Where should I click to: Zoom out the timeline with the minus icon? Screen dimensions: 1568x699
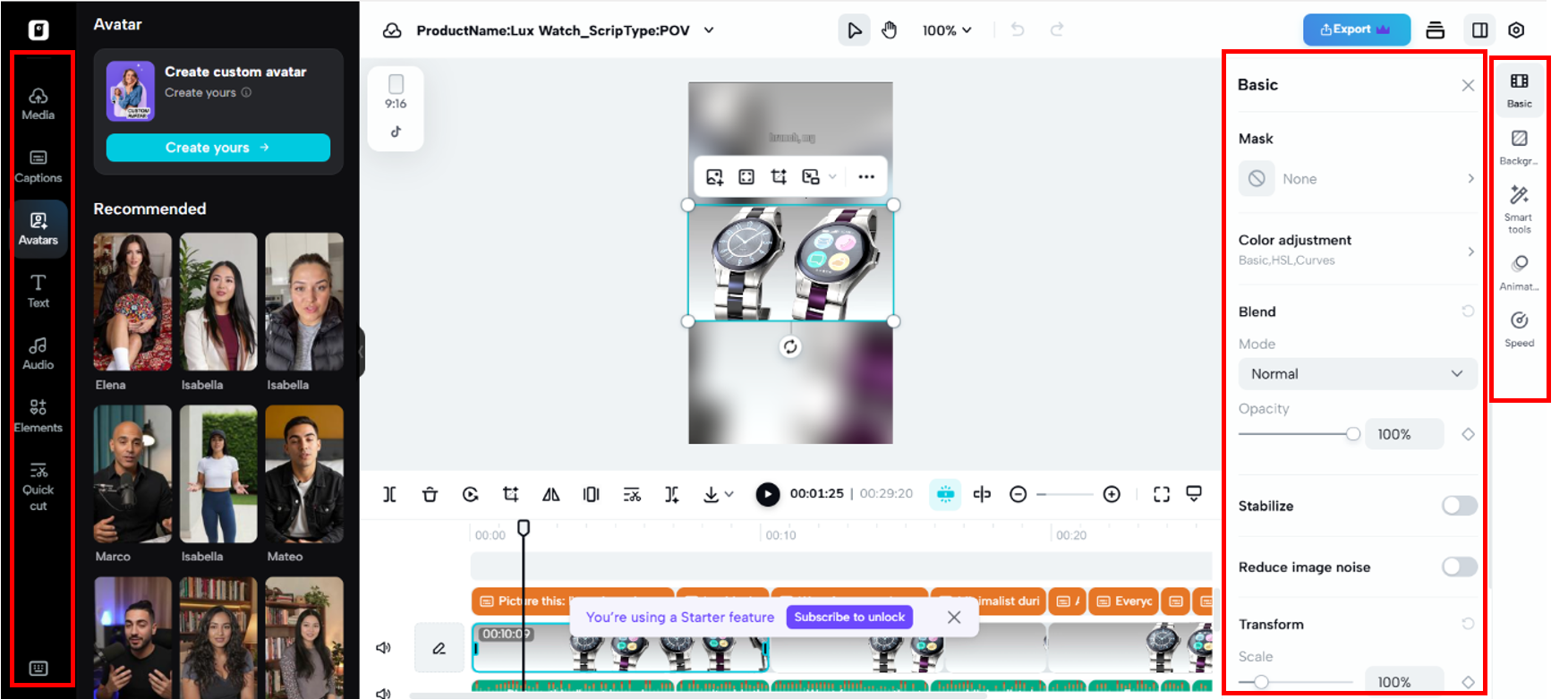tap(1018, 494)
